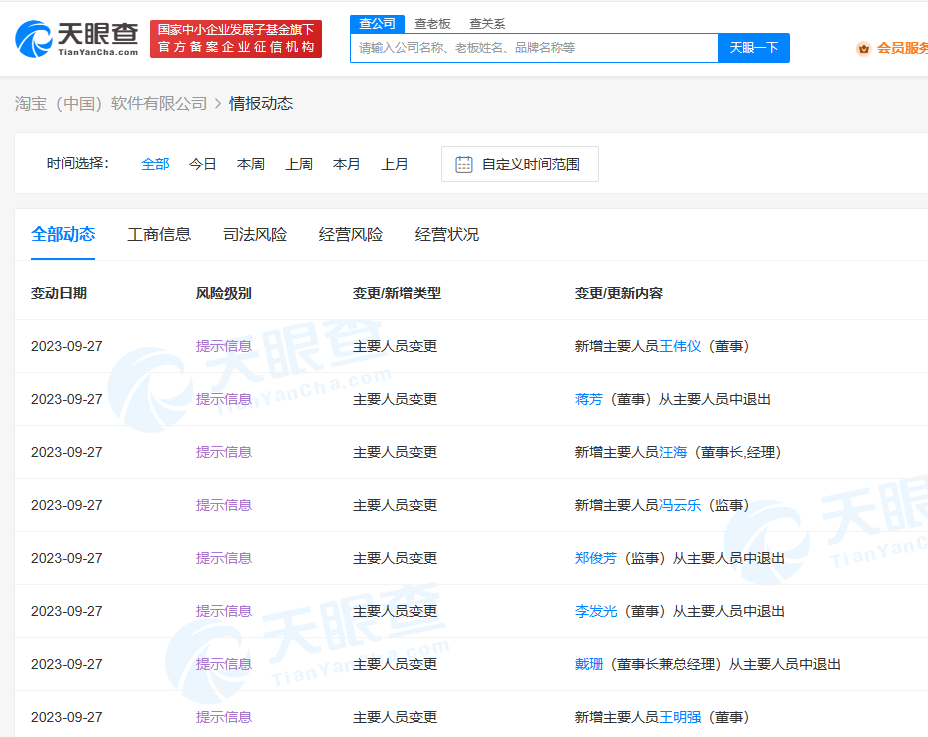
Task: Select the 上月 time filter
Action: click(x=395, y=164)
